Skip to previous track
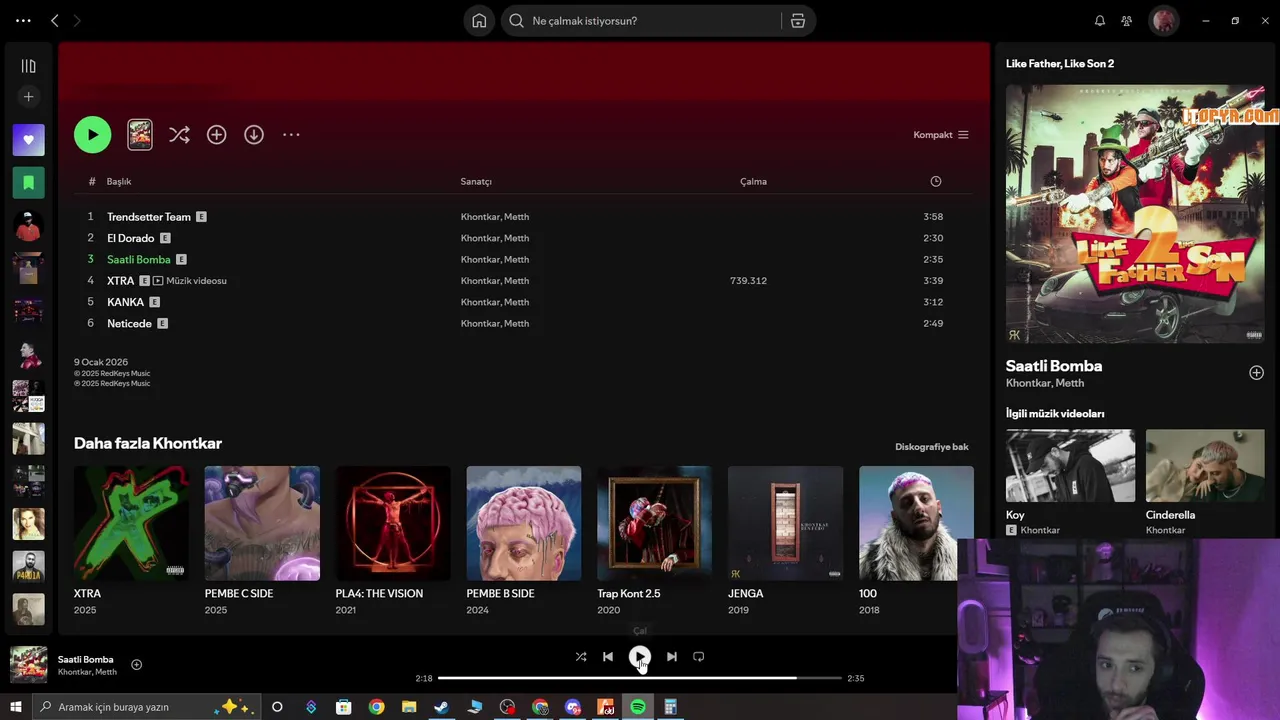 click(608, 657)
